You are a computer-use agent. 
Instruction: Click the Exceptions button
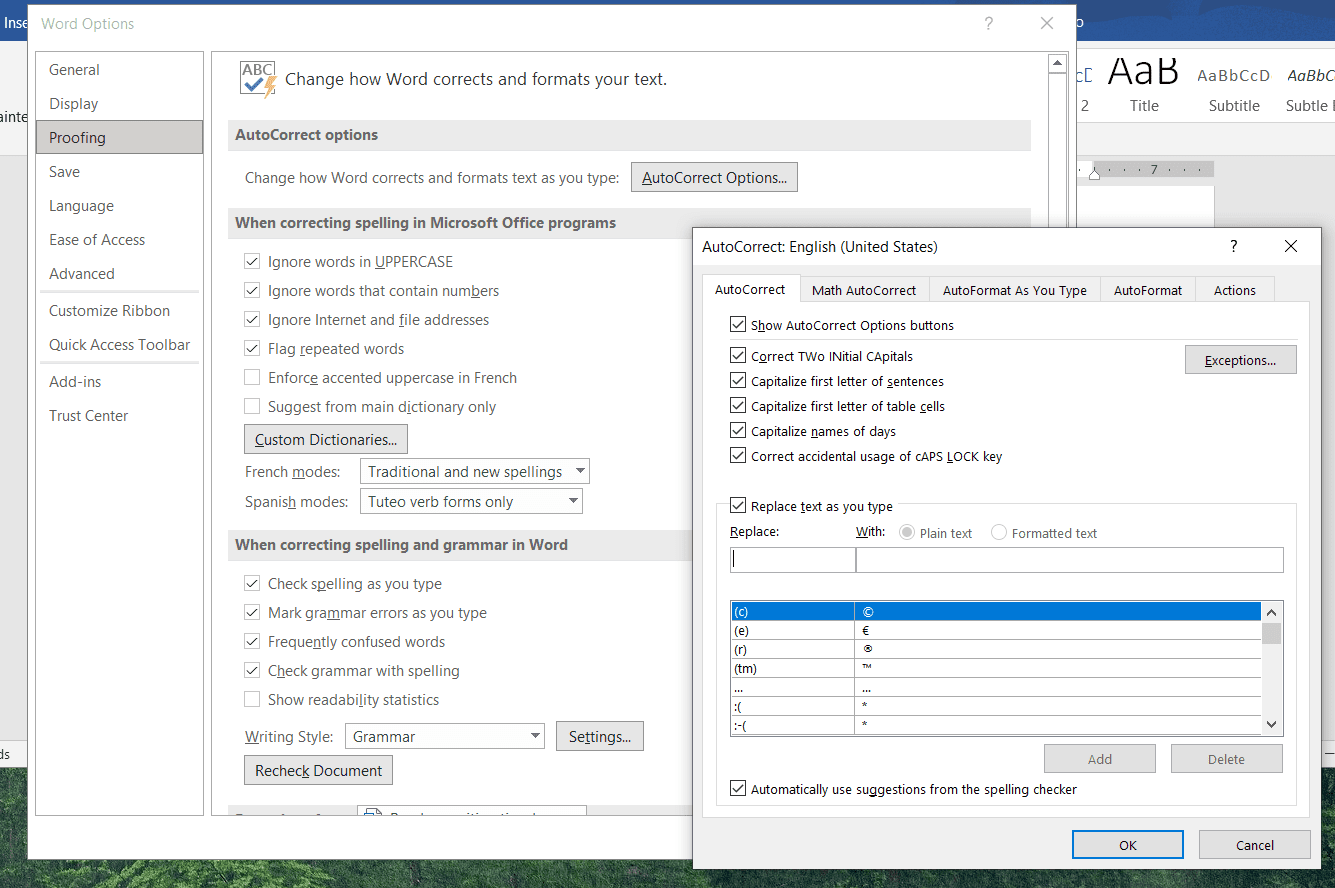(1240, 360)
